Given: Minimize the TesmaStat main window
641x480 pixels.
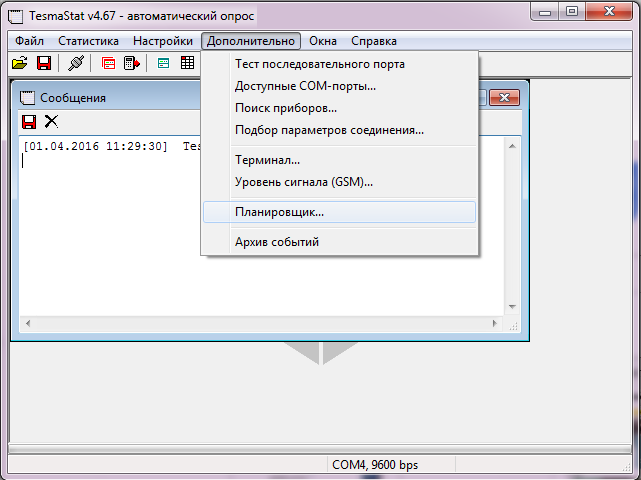Looking at the screenshot, I should coord(545,12).
